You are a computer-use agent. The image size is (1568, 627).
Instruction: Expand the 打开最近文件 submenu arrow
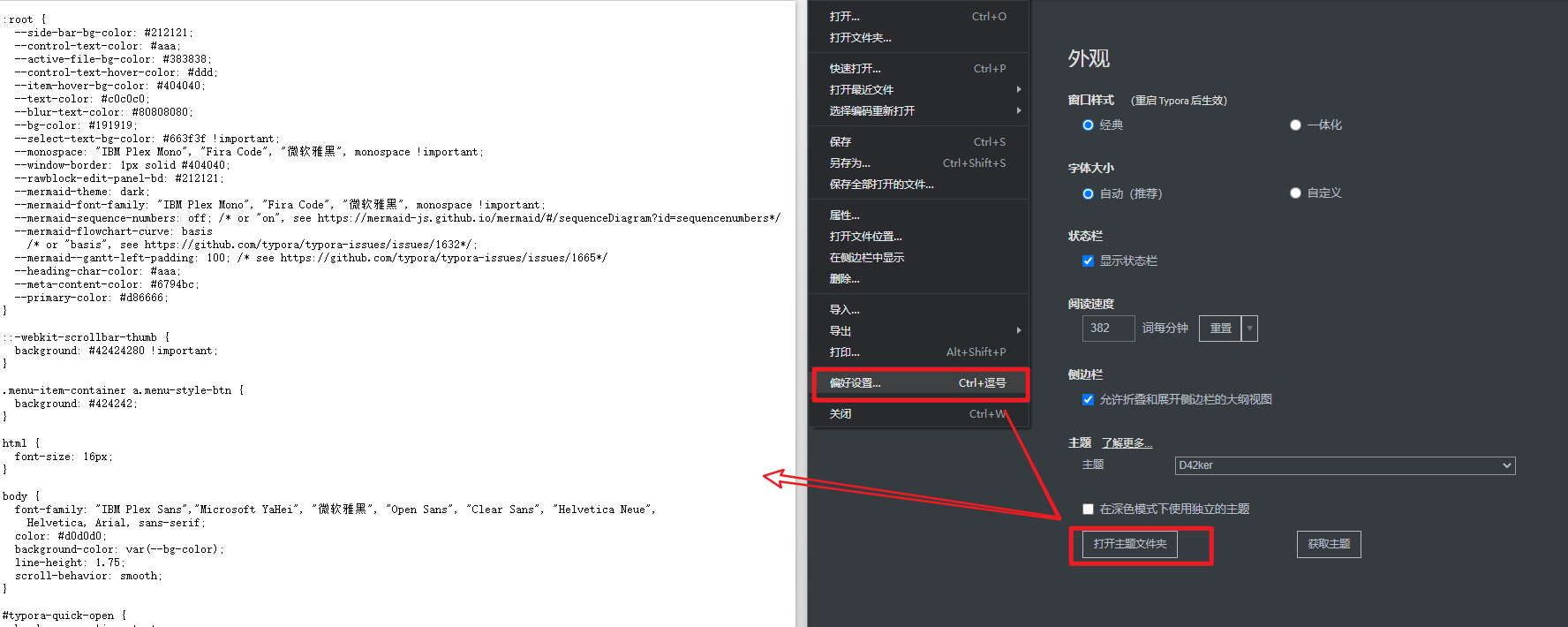pyautogui.click(x=1018, y=90)
